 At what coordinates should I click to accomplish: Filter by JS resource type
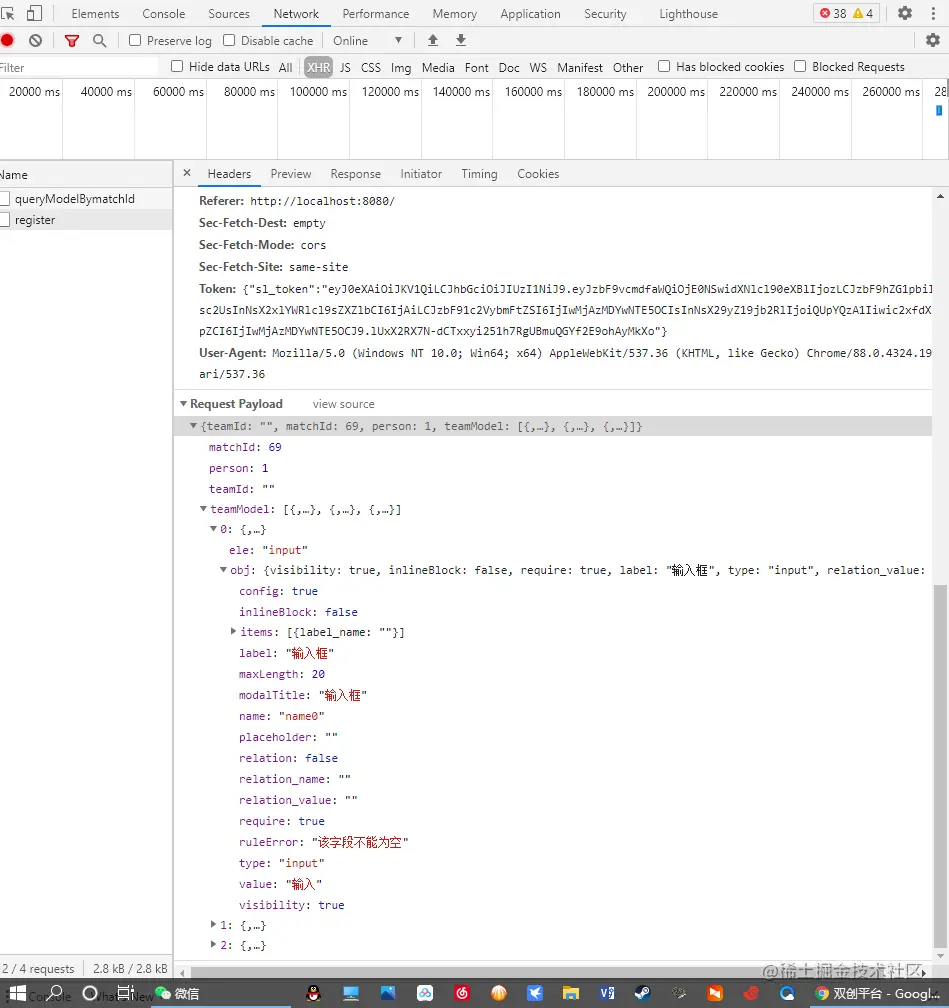345,68
